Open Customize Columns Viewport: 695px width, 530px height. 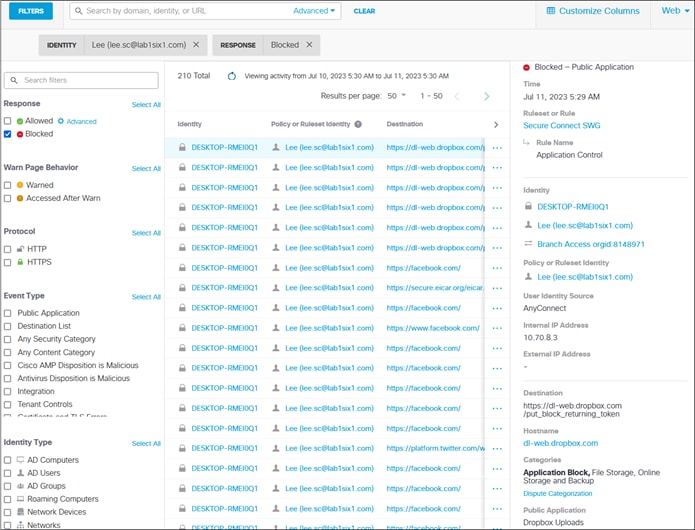click(593, 11)
